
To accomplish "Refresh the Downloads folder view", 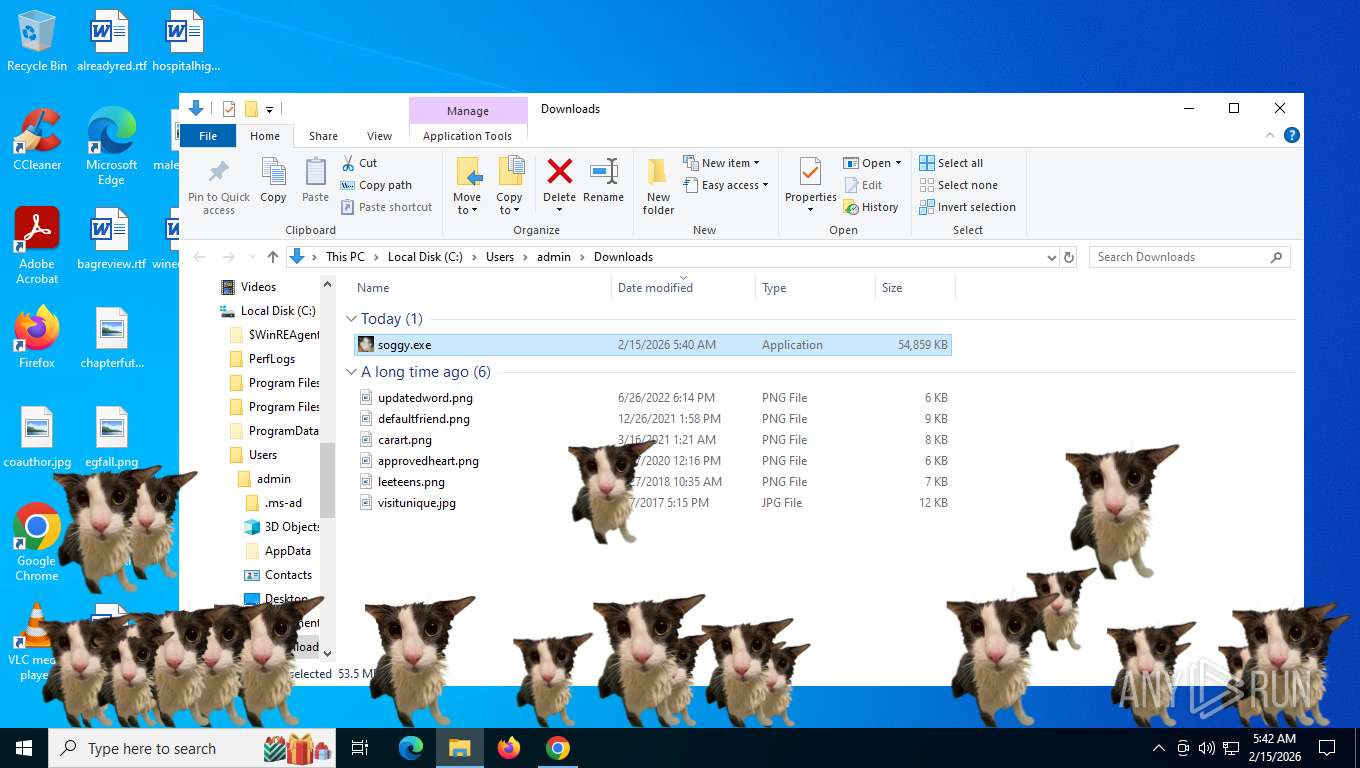I will click(1069, 257).
